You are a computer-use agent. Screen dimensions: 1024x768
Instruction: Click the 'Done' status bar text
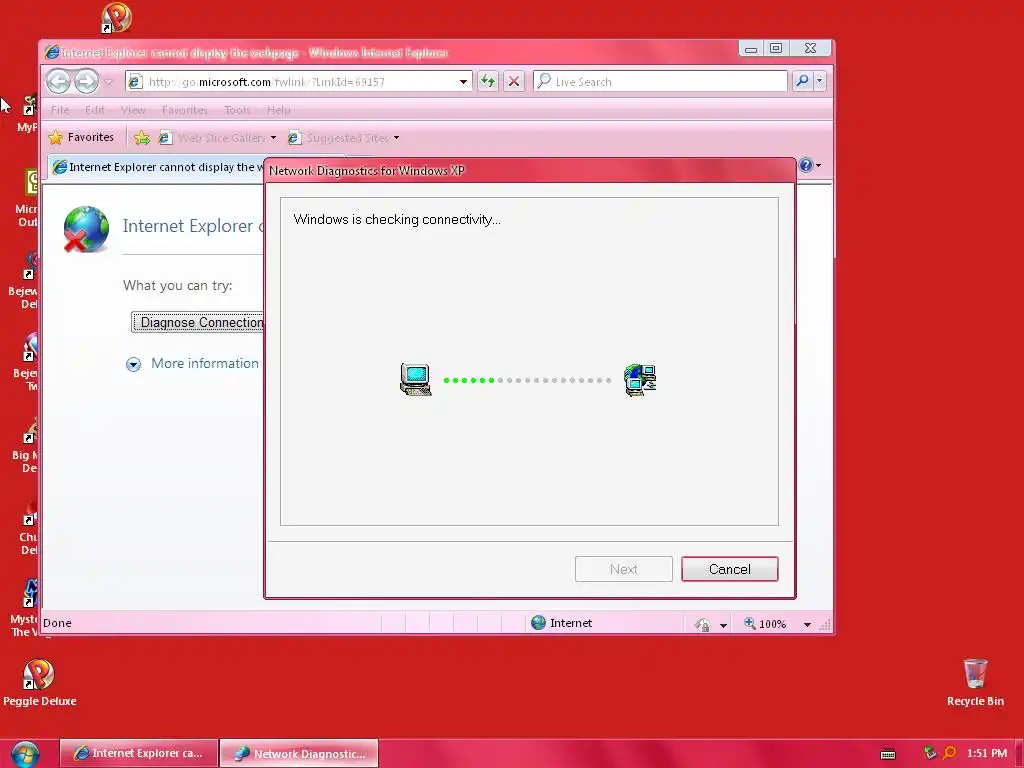(x=57, y=623)
